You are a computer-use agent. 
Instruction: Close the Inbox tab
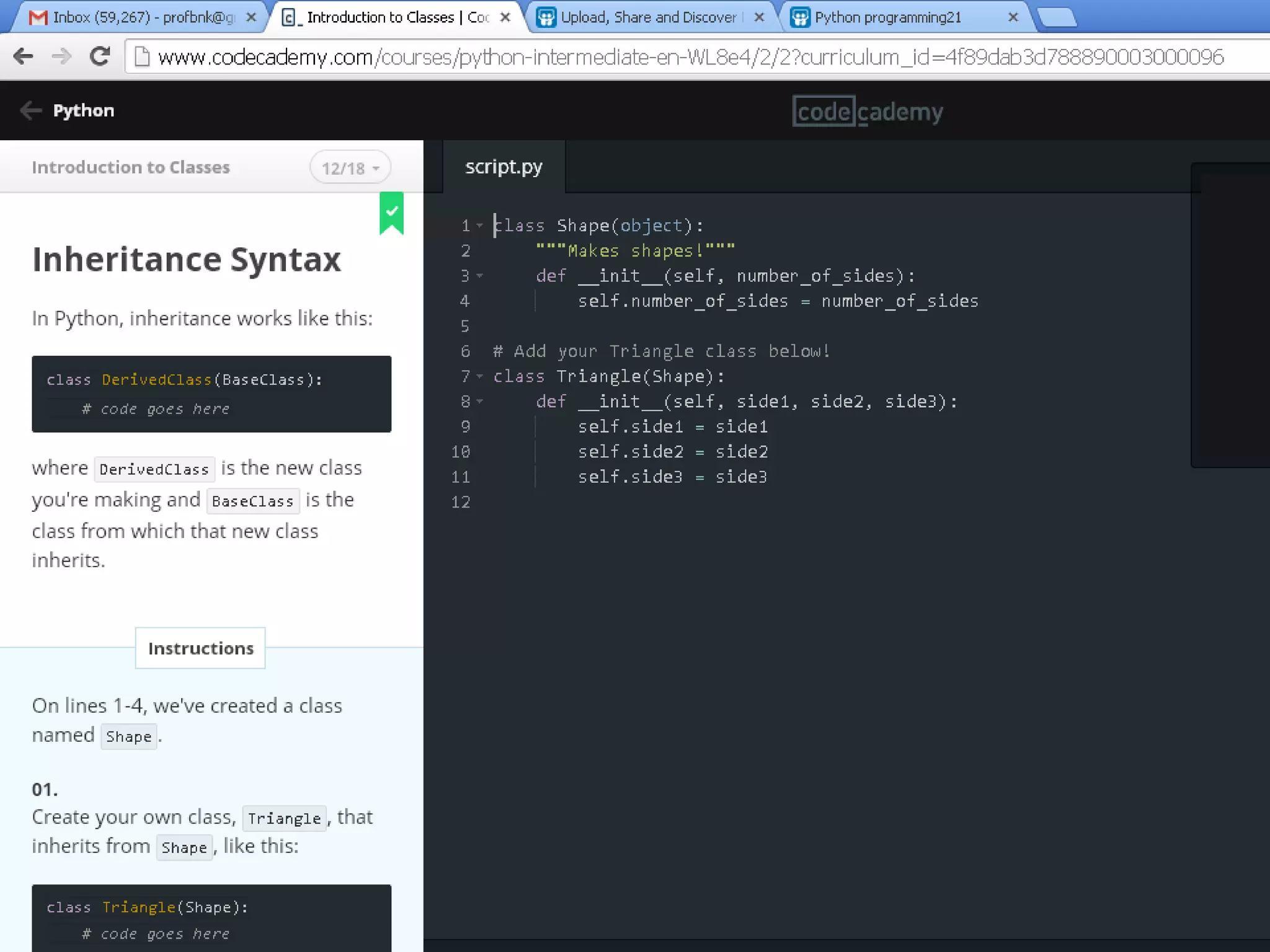[251, 17]
